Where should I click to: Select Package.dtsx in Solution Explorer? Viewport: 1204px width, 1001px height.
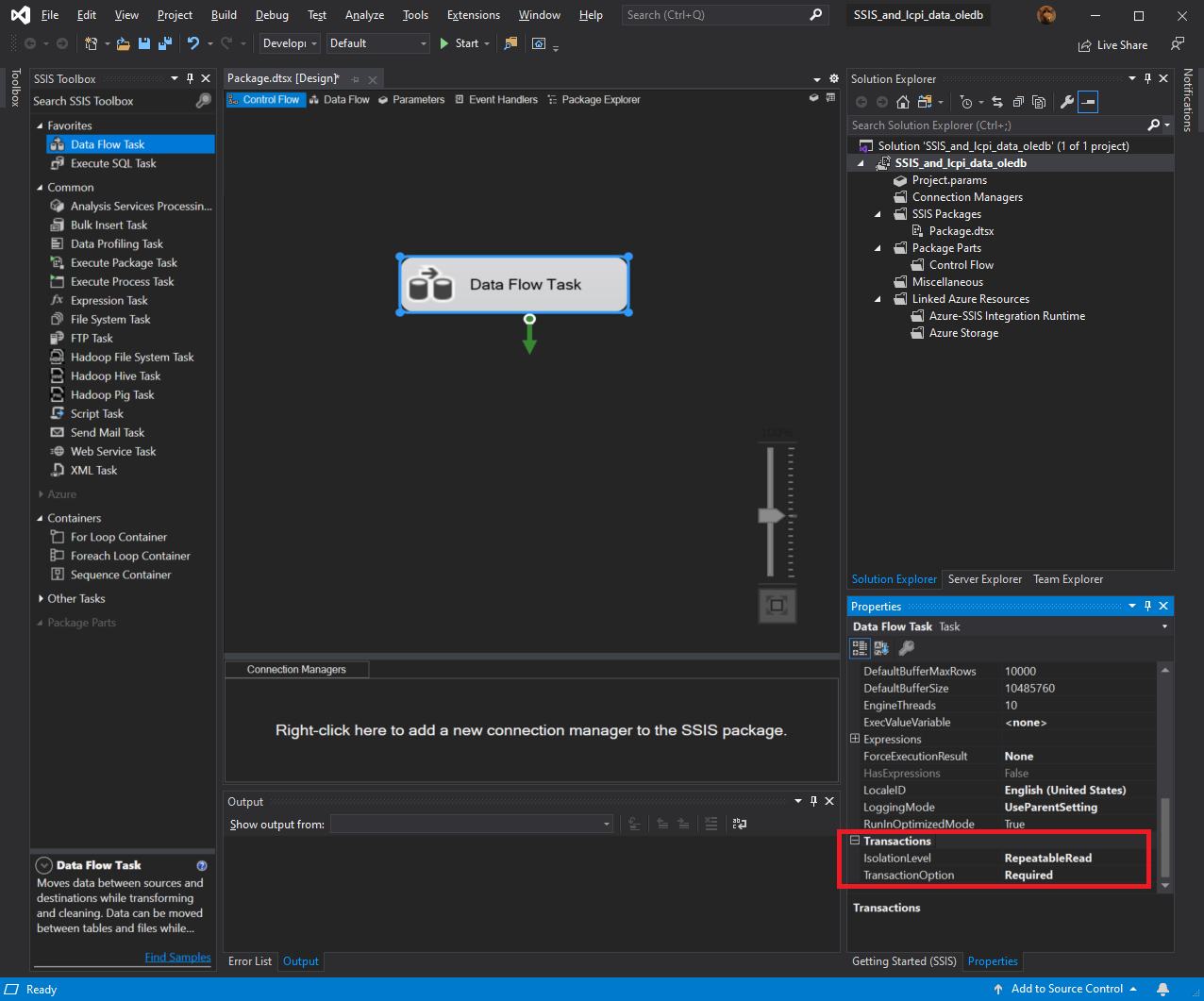pyautogui.click(x=962, y=231)
